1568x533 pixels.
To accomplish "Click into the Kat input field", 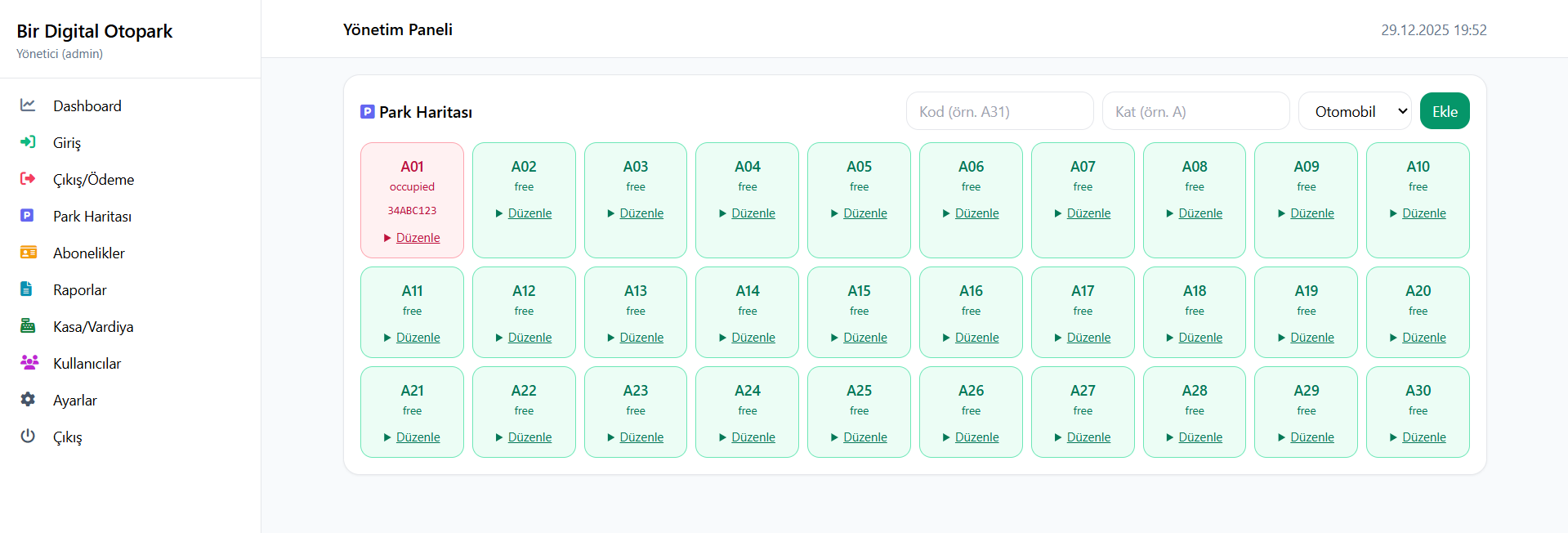I will click(x=1195, y=111).
